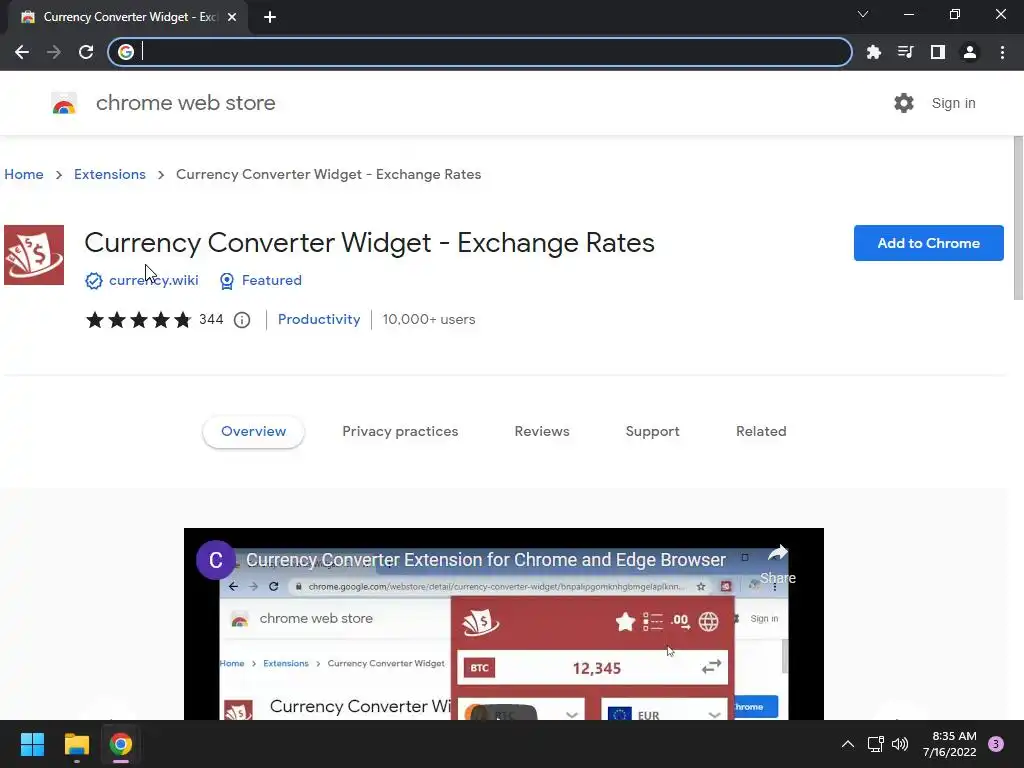The width and height of the screenshot is (1024, 768).
Task: Expand the tab search chevron
Action: click(863, 14)
